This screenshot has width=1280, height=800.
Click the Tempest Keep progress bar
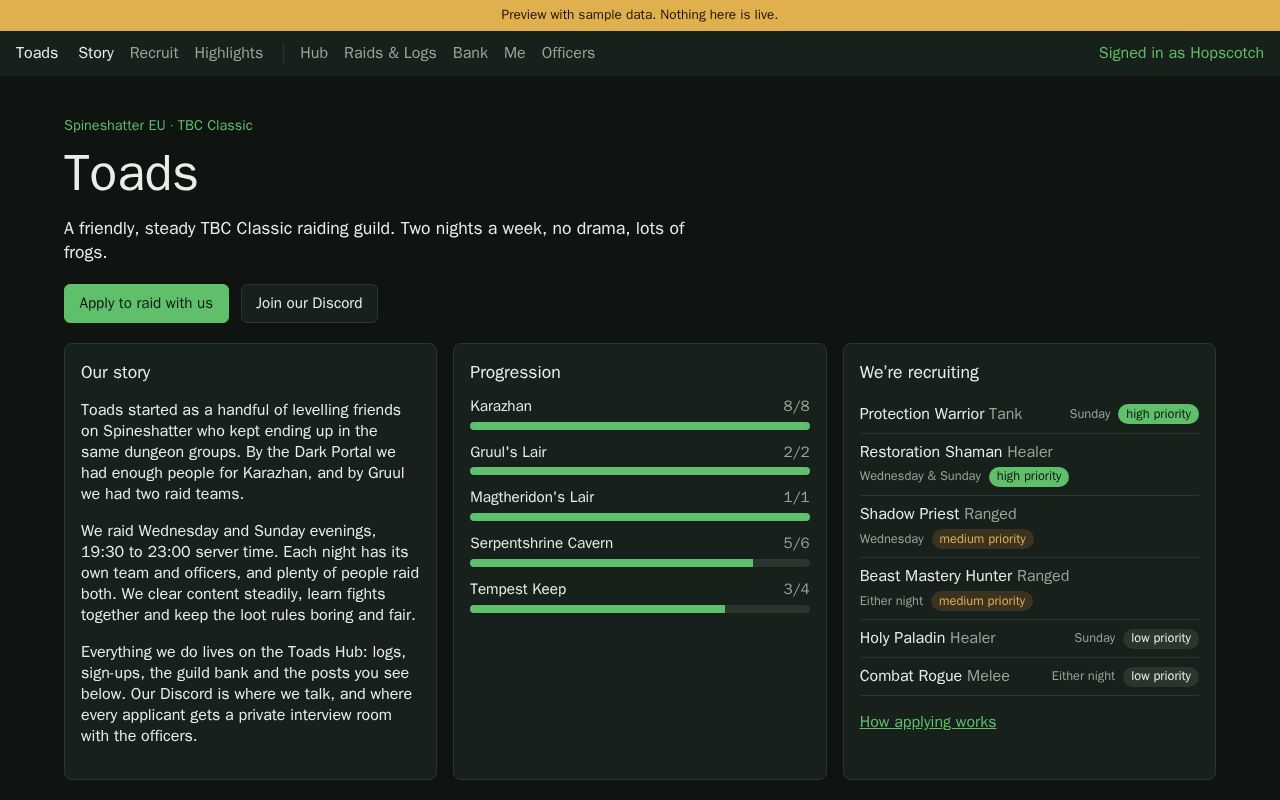click(x=640, y=609)
